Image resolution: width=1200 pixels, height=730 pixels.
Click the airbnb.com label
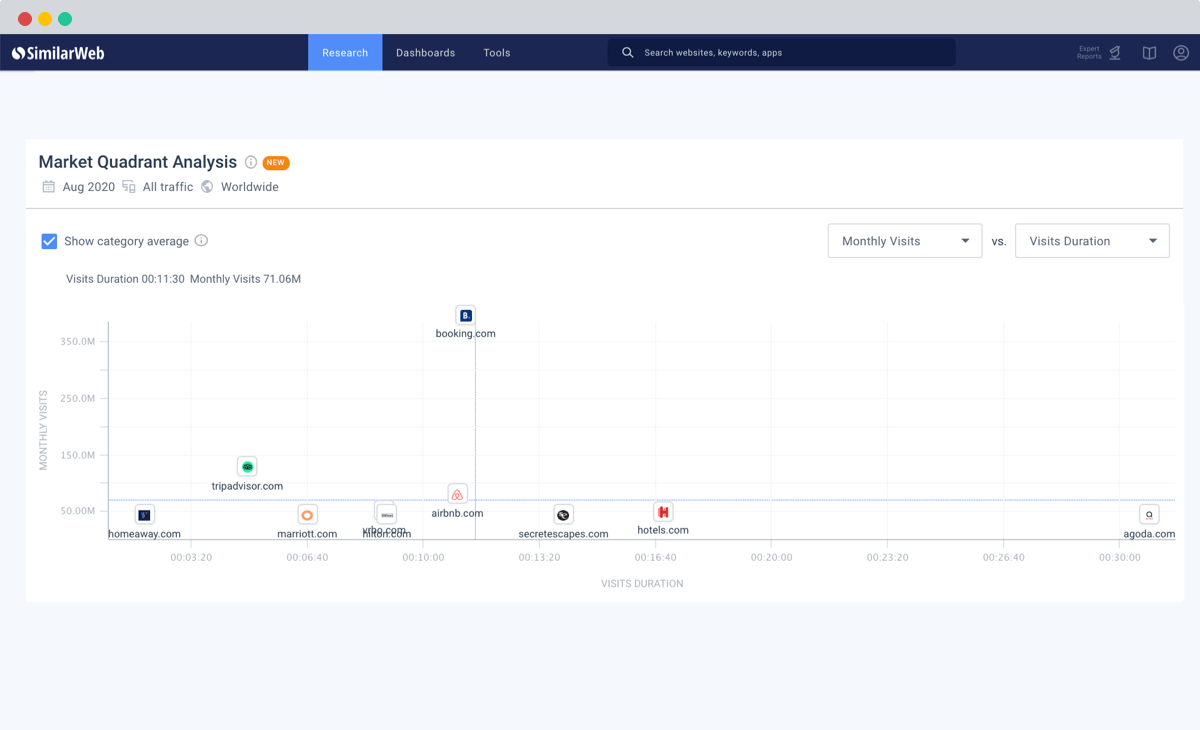[457, 513]
